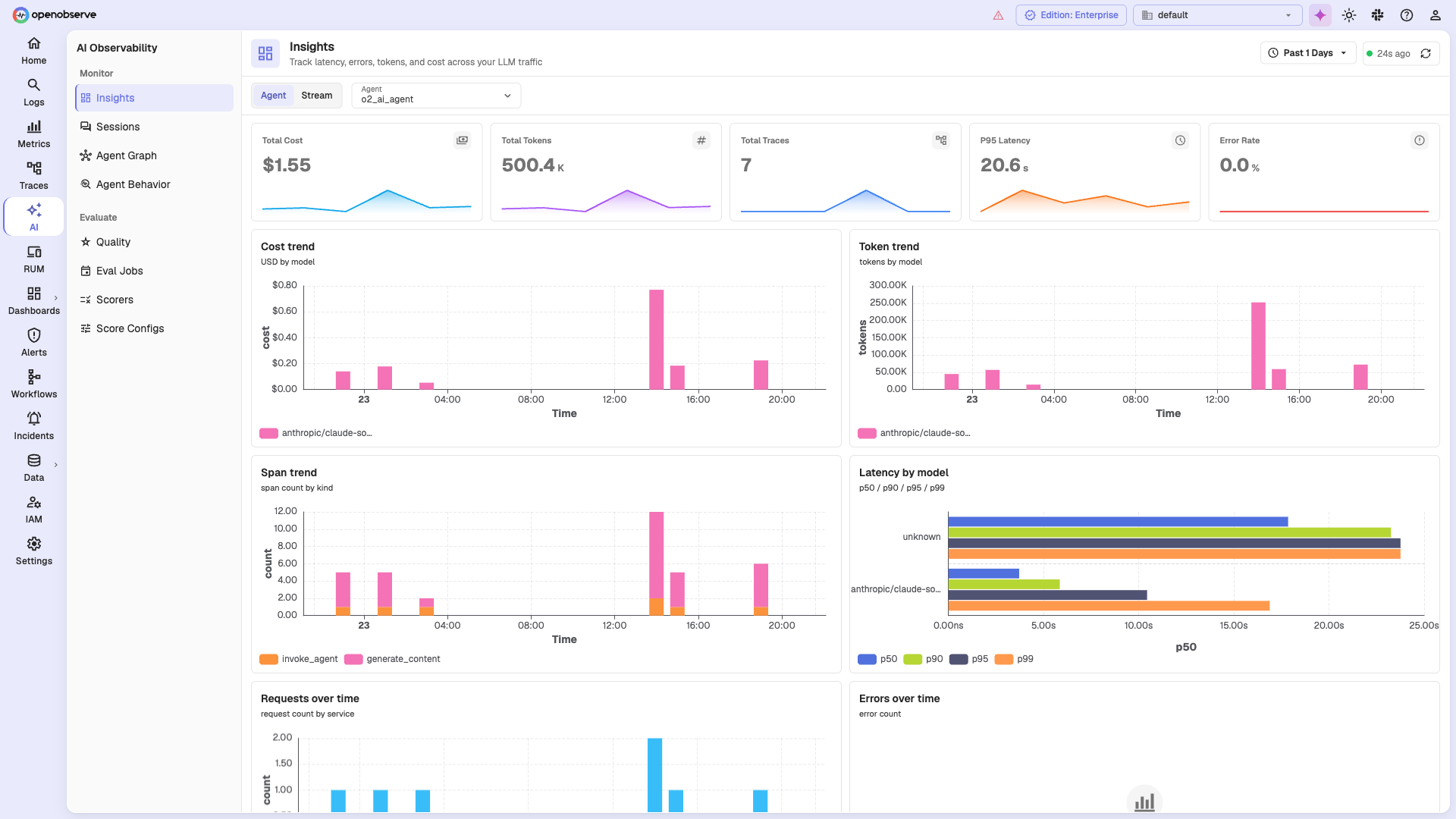Open the Alerts section

pos(33,343)
